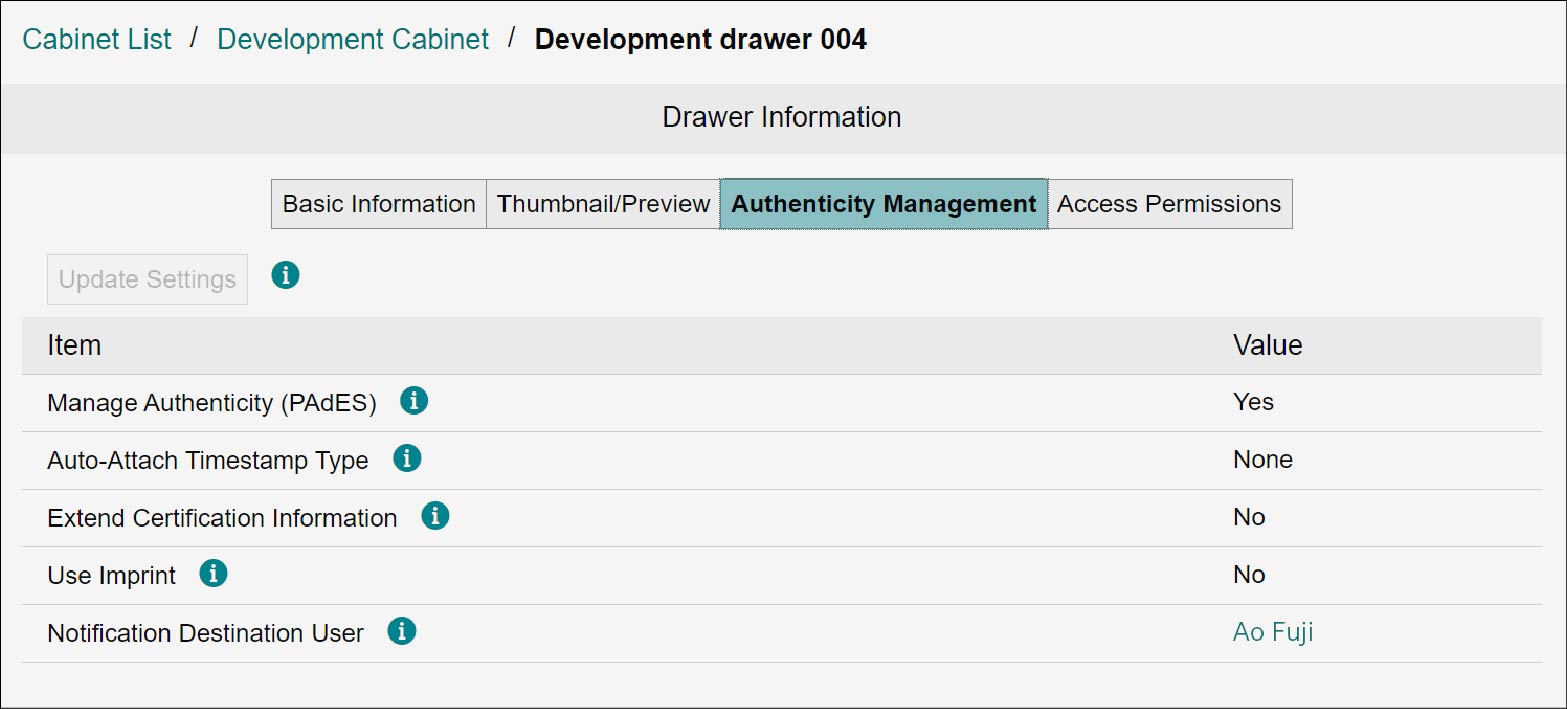The image size is (1567, 709).
Task: Switch to the Basic Information tab
Action: pos(379,204)
